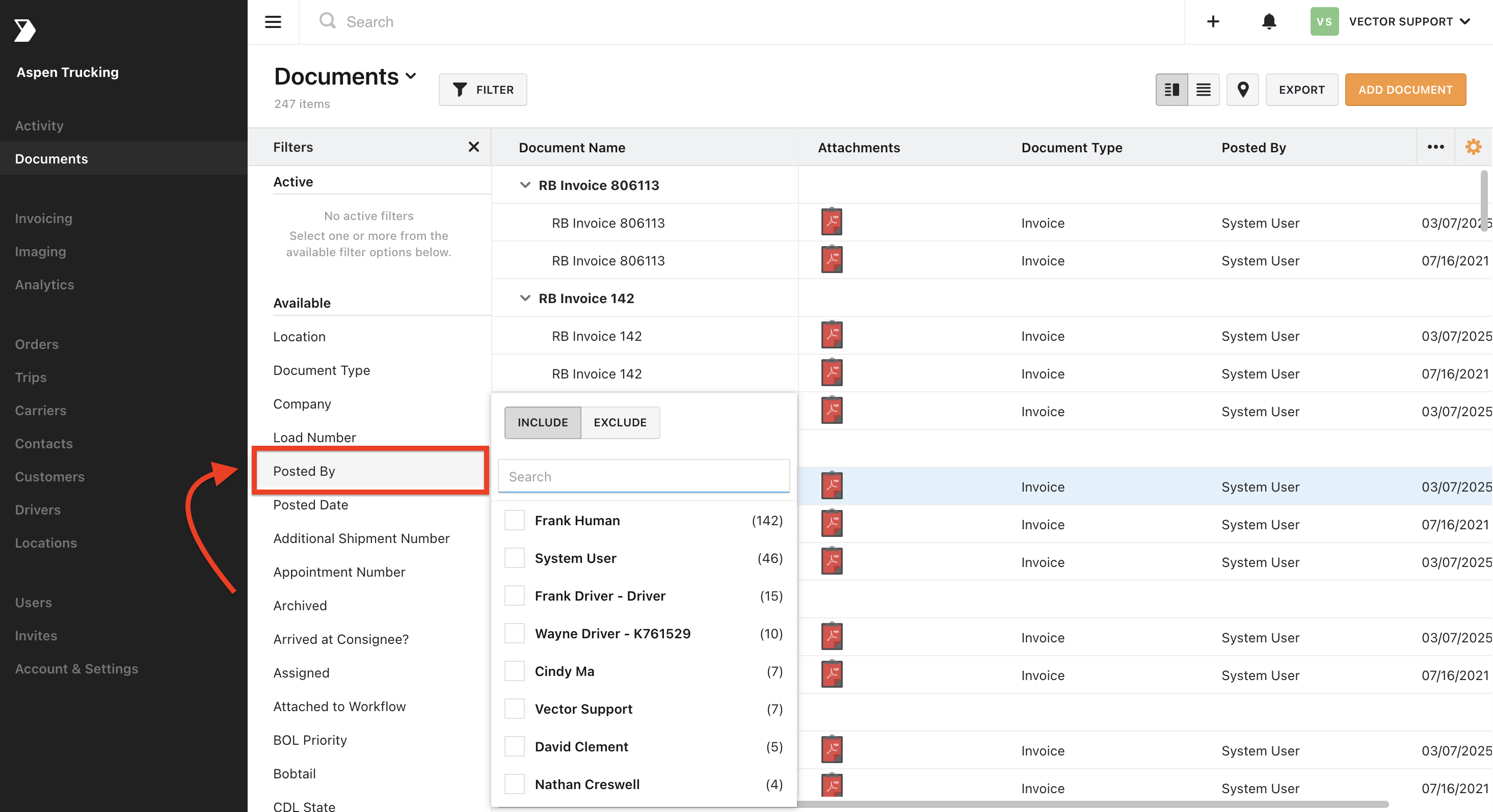Open PDF attachment dated 07/16/2021 for RB Invoice 806113

tap(831, 260)
